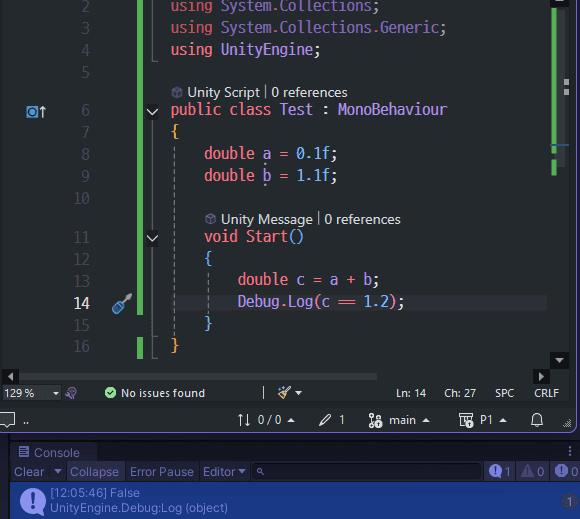This screenshot has width=580, height=519.
Task: Click the feedback chat icon in status bar
Action: pyautogui.click(x=7, y=420)
